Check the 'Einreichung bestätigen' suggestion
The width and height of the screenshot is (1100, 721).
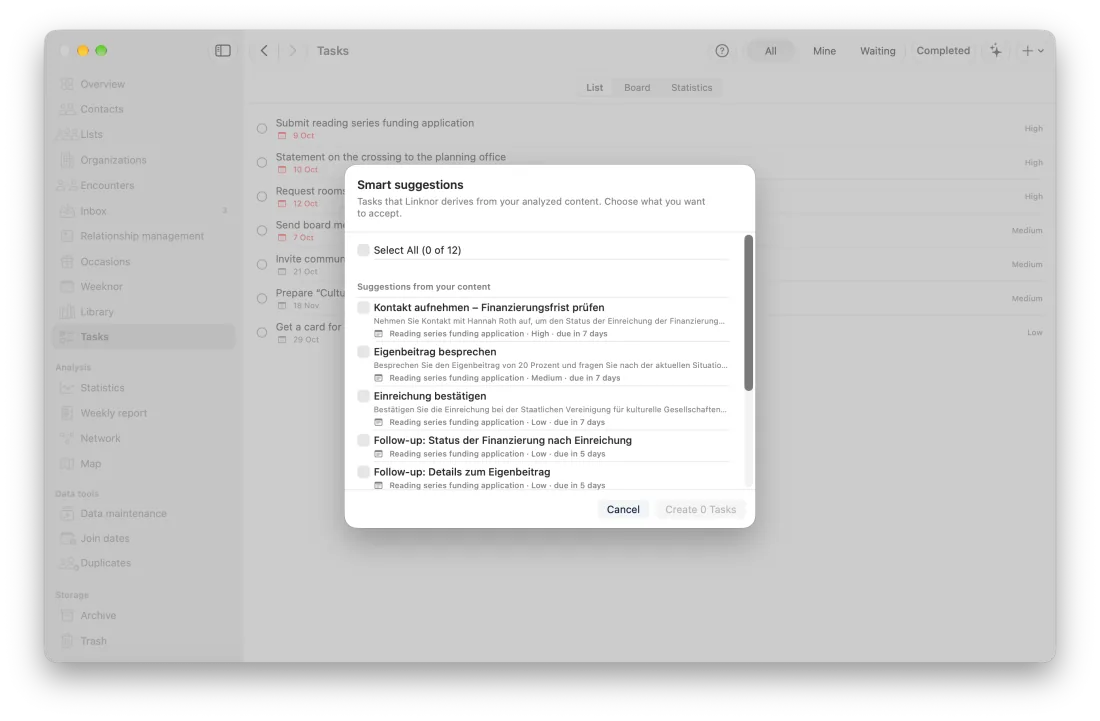point(363,396)
